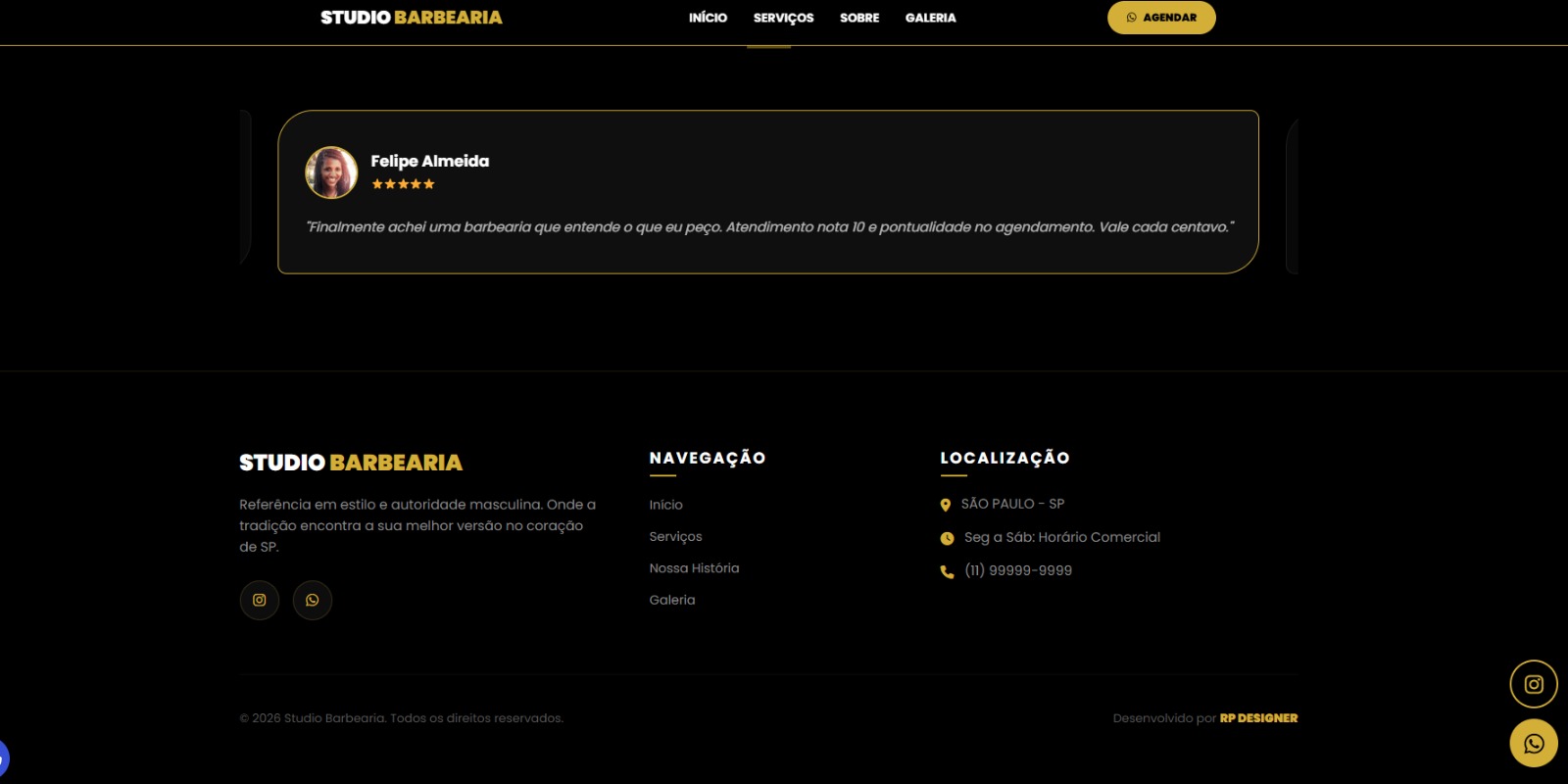
Task: Click the location pin icon
Action: (946, 506)
